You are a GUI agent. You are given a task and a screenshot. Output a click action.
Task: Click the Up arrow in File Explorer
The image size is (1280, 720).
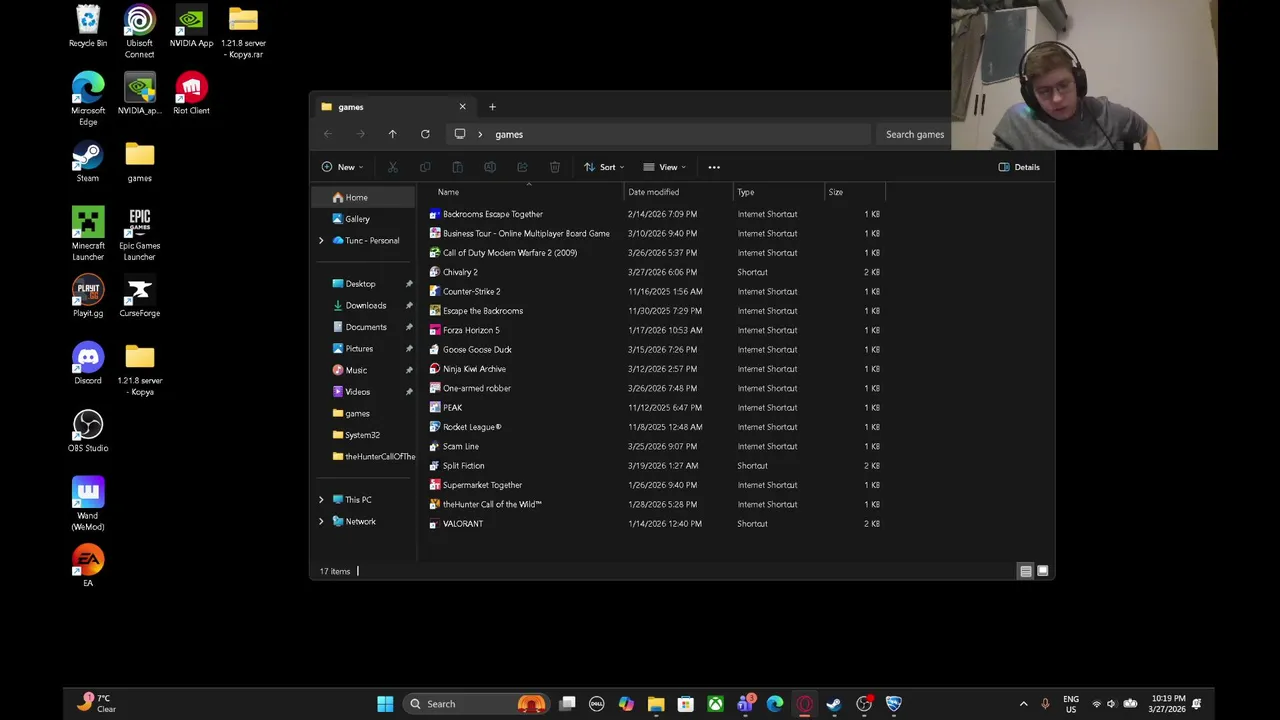[x=392, y=134]
